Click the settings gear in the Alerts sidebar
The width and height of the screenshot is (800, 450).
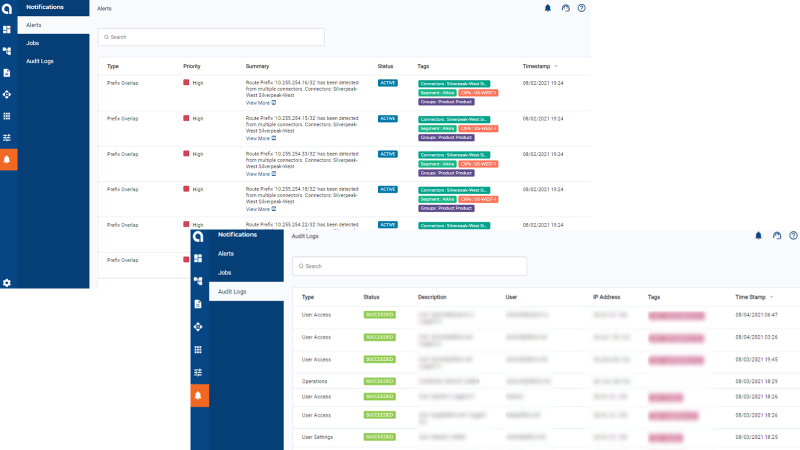[x=7, y=283]
